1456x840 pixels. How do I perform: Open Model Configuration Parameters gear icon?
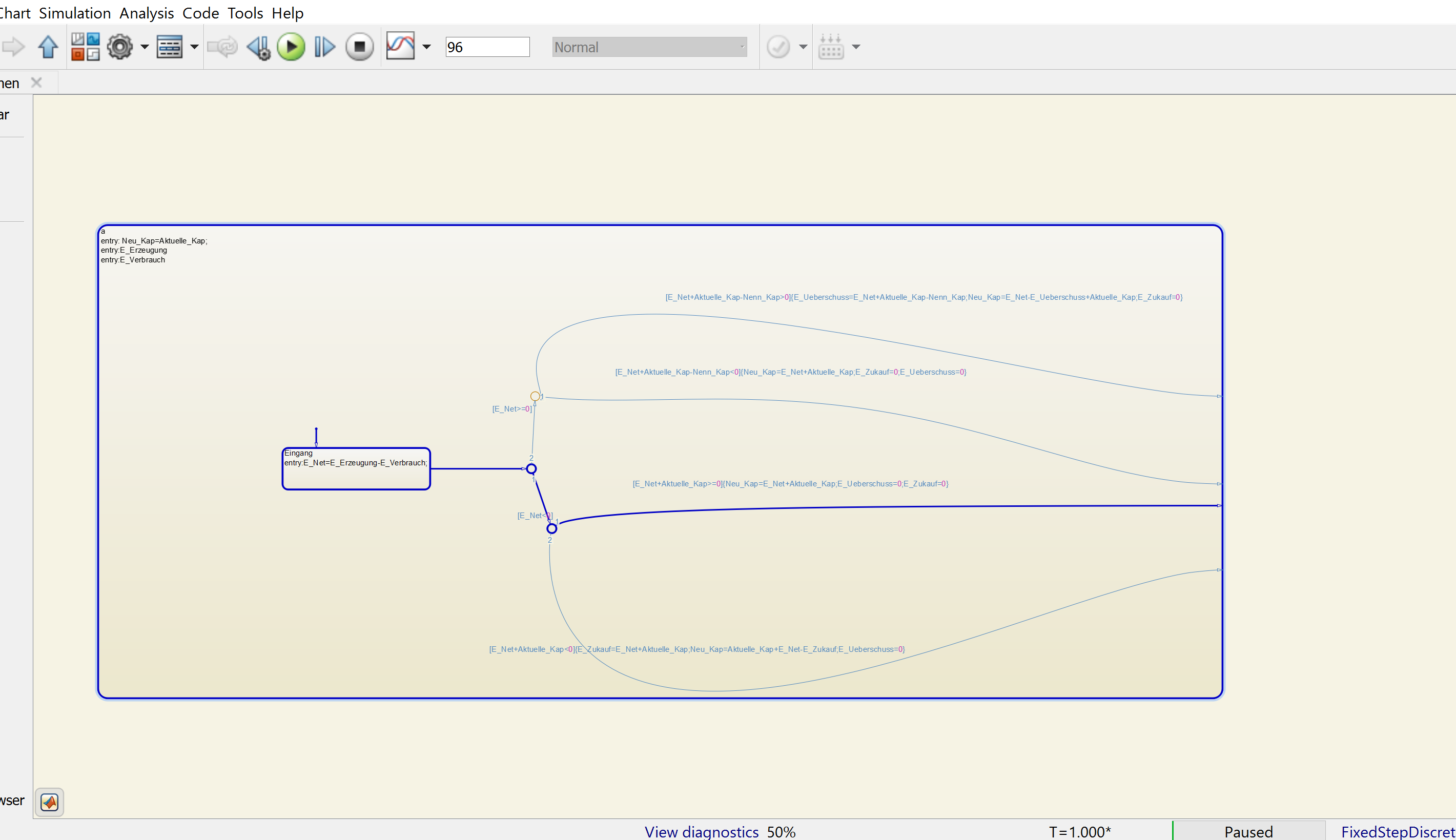tap(120, 47)
